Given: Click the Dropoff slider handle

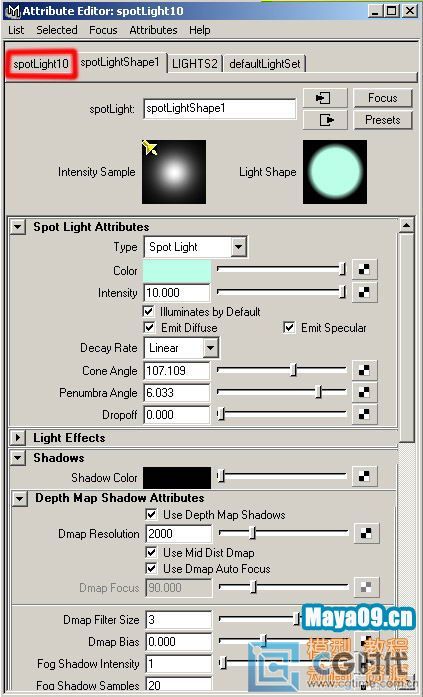Looking at the screenshot, I should [221, 414].
